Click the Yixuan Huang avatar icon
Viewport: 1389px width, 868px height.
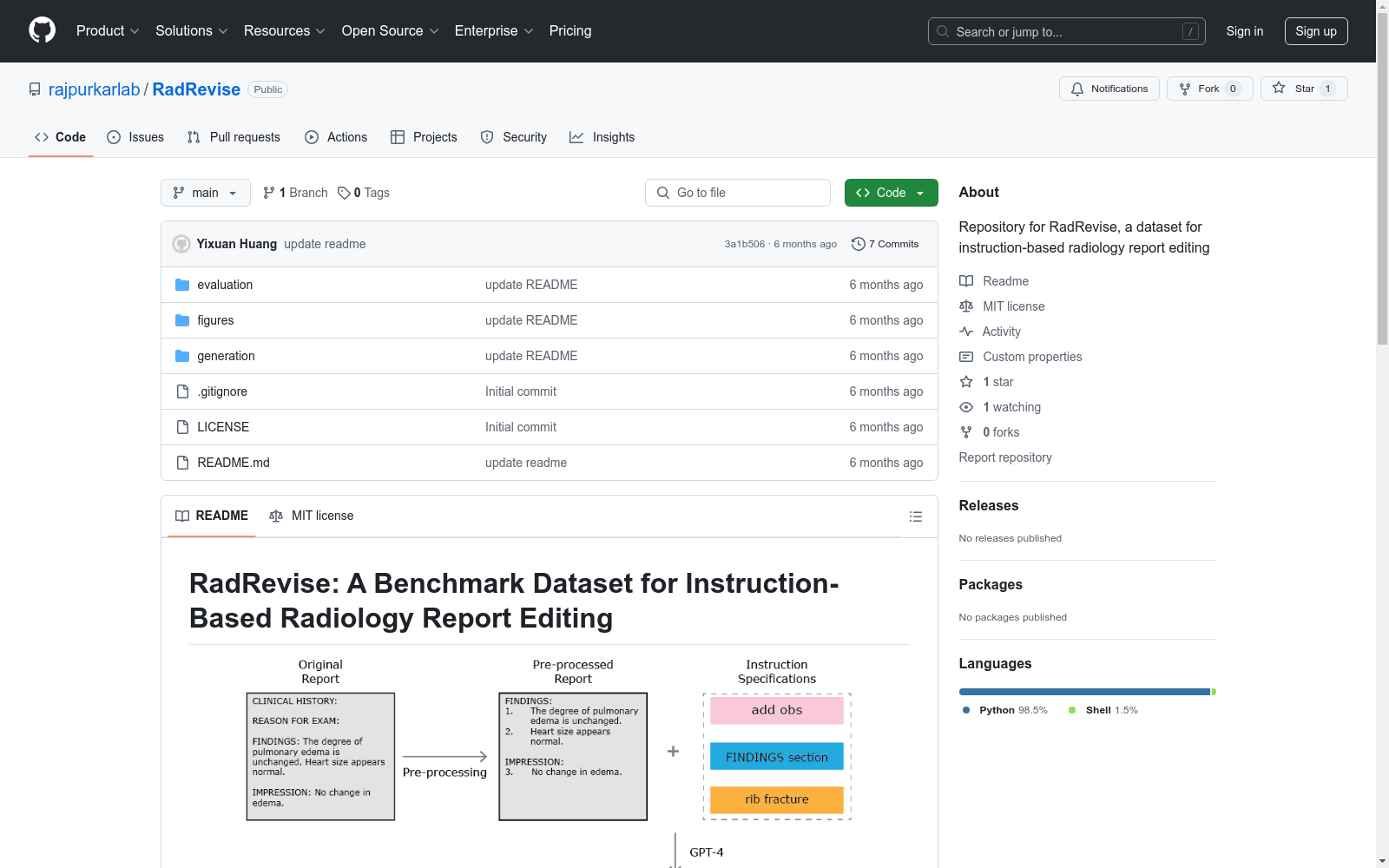pos(181,244)
